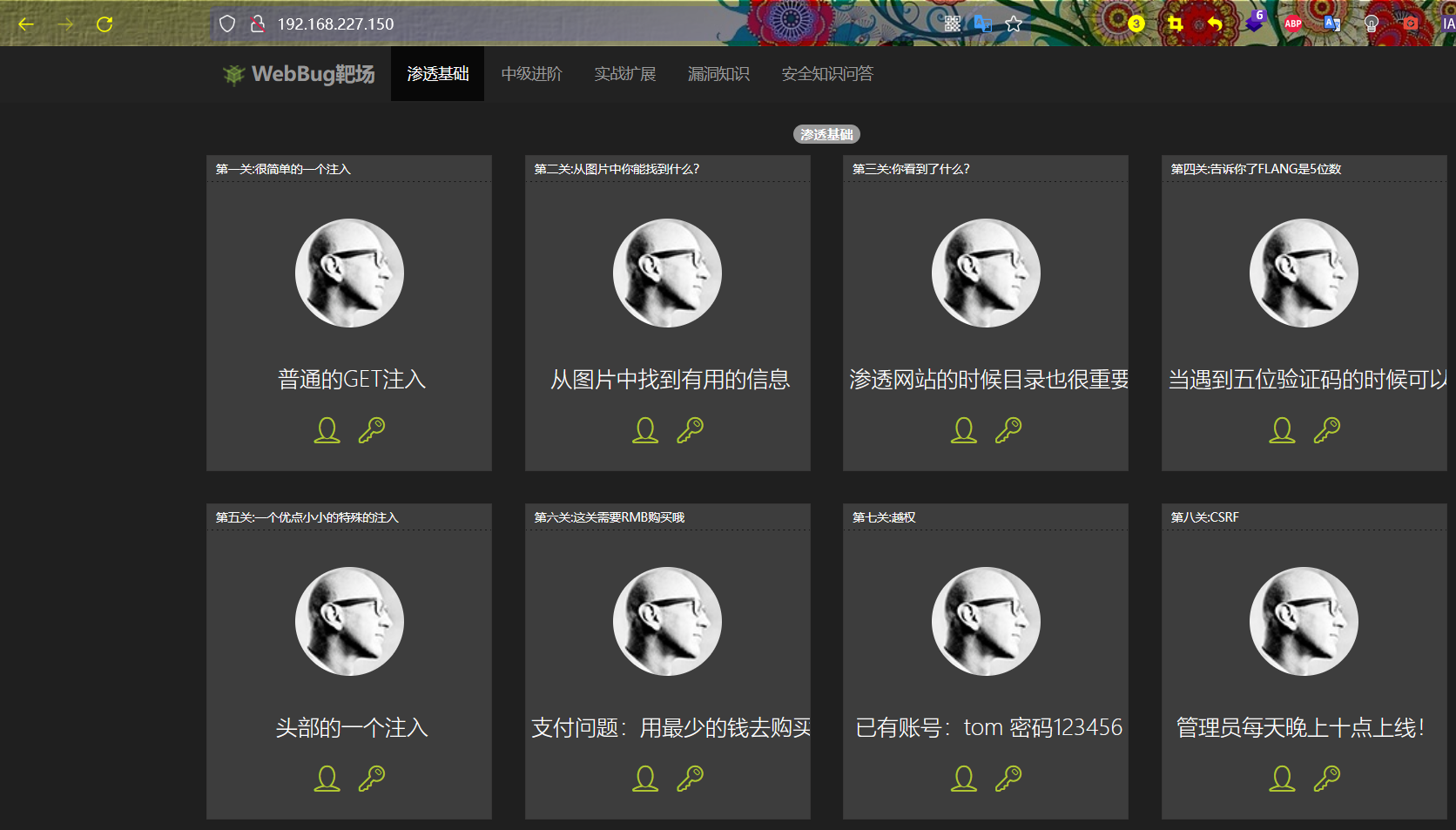The width and height of the screenshot is (1456, 830).
Task: Open avatar image of 第三关 card
Action: pyautogui.click(x=986, y=273)
